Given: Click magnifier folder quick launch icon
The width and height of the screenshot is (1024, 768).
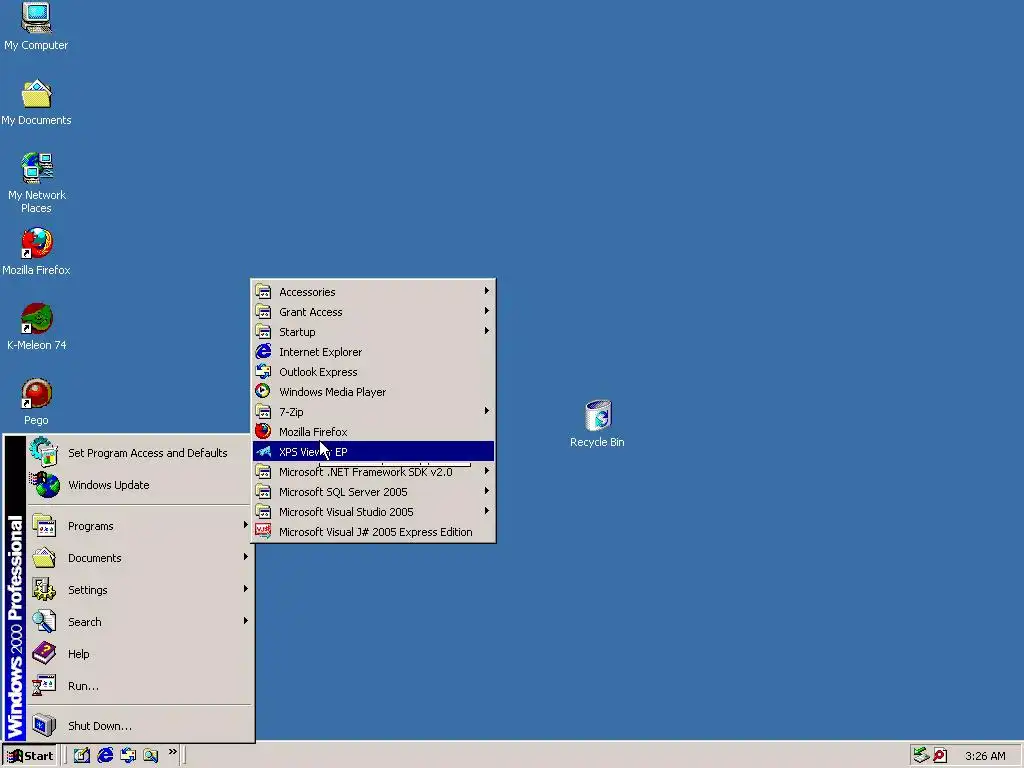Looking at the screenshot, I should (151, 756).
